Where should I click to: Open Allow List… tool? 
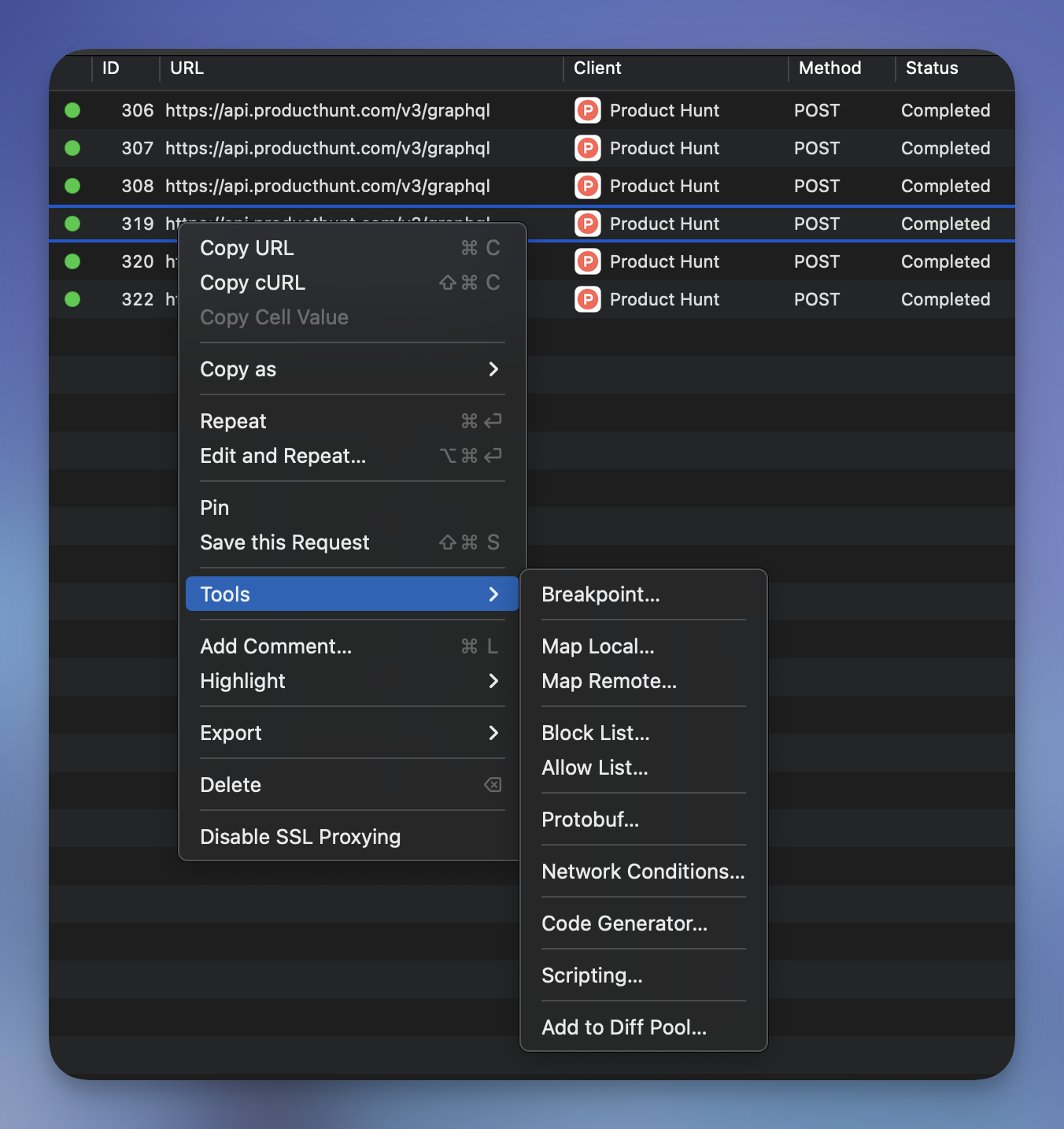tap(644, 768)
